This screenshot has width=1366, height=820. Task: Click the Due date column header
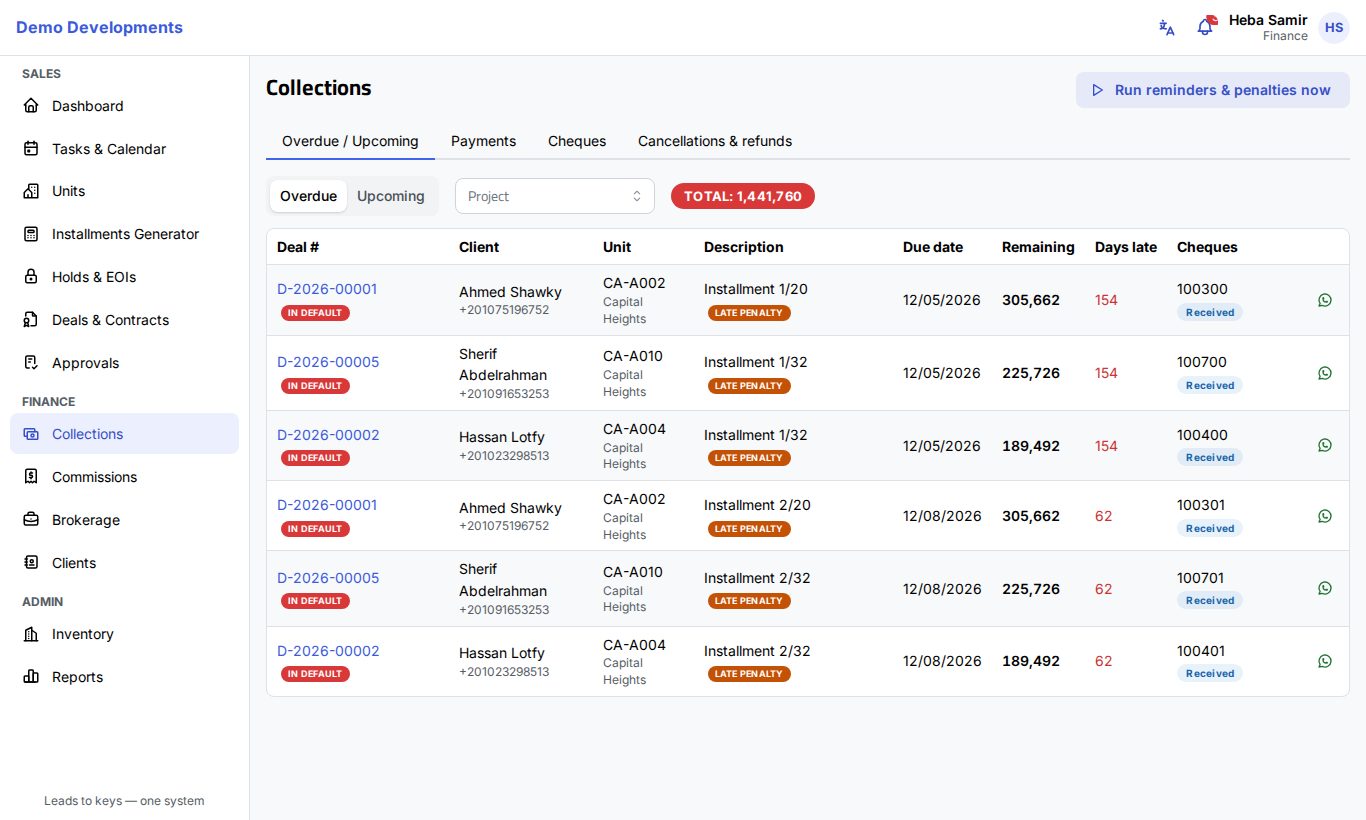(x=933, y=247)
